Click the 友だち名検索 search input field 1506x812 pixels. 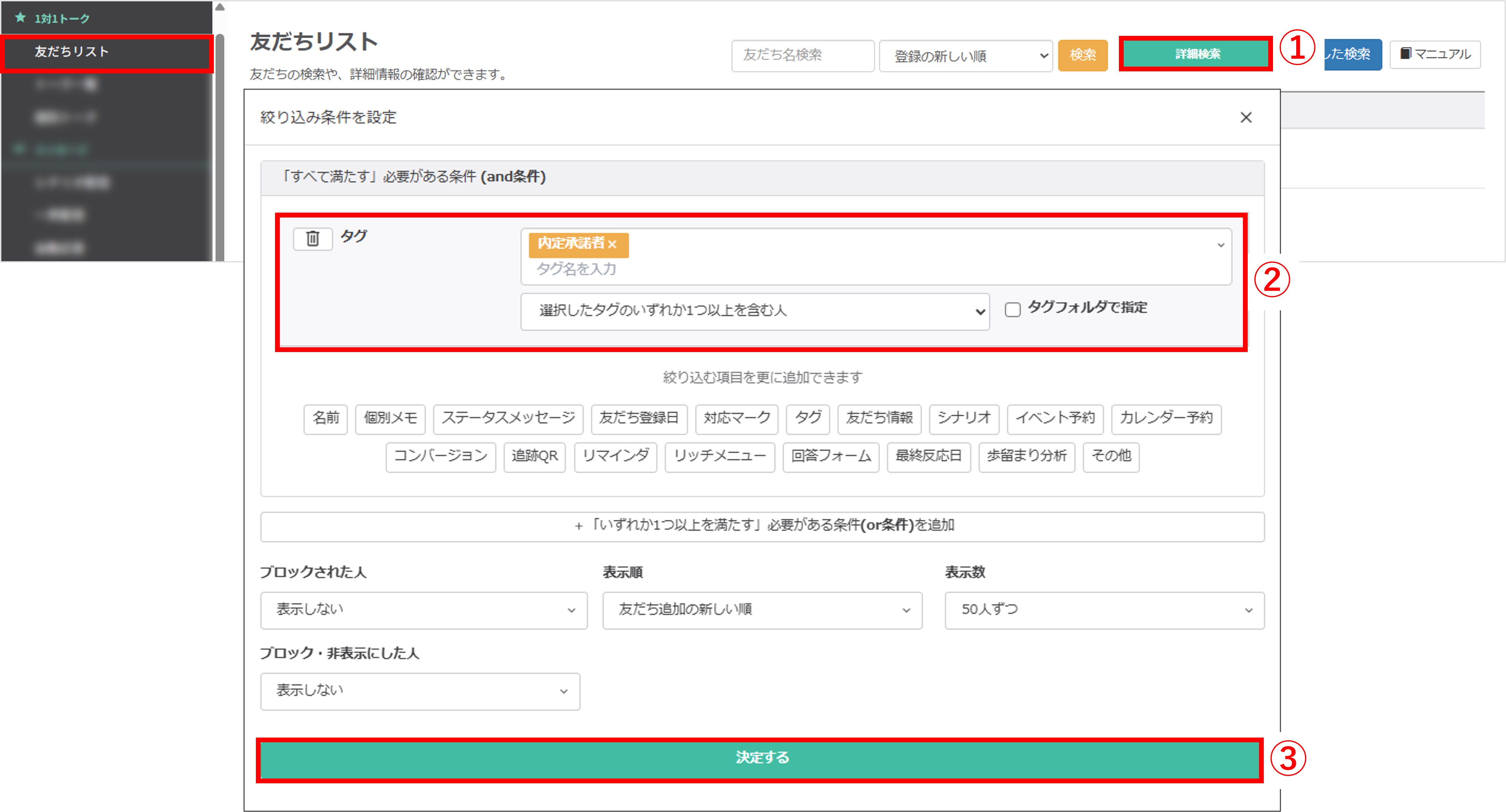[x=802, y=56]
